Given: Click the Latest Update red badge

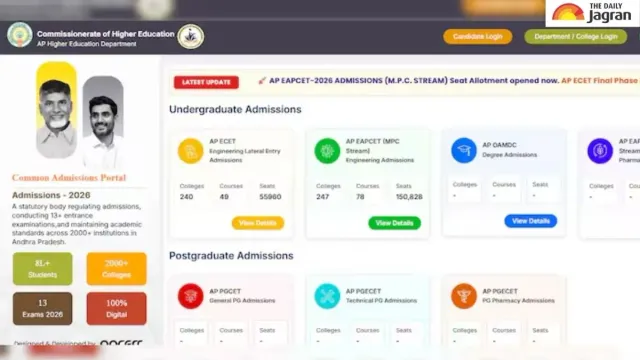Looking at the screenshot, I should (x=206, y=82).
